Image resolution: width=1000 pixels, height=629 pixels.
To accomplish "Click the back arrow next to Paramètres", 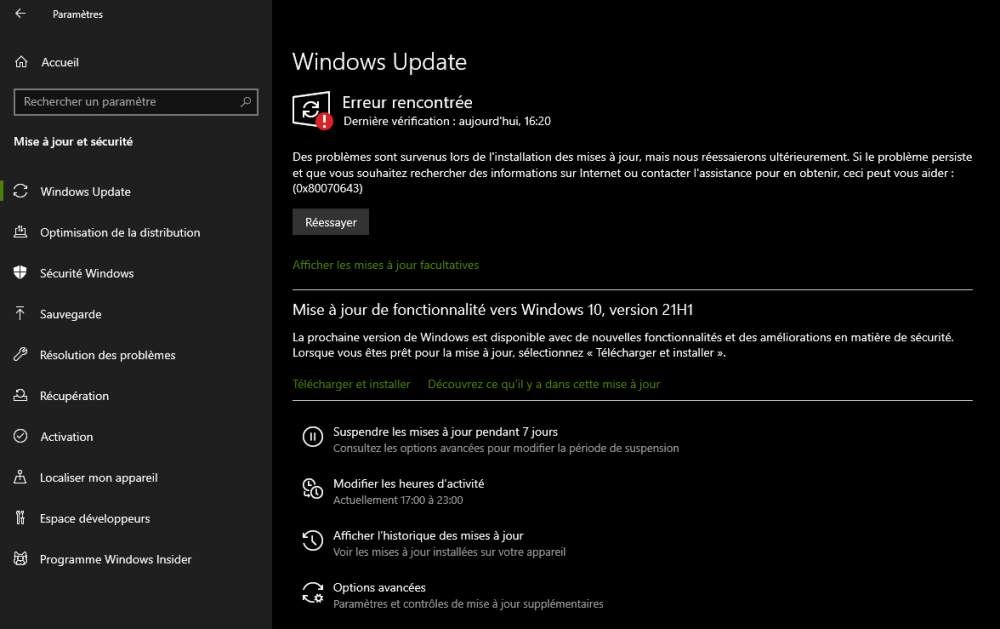I will (18, 14).
